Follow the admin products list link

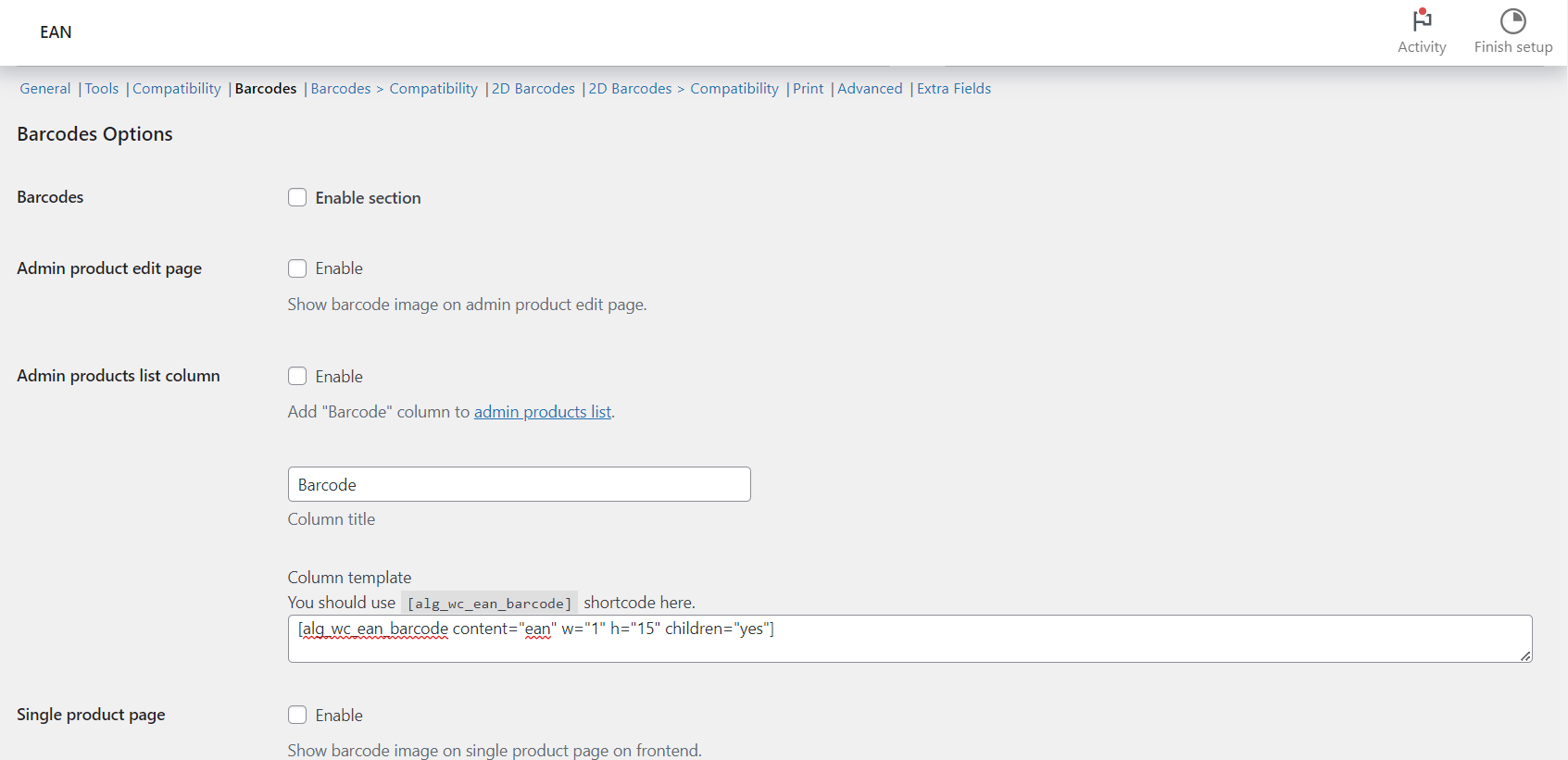543,412
